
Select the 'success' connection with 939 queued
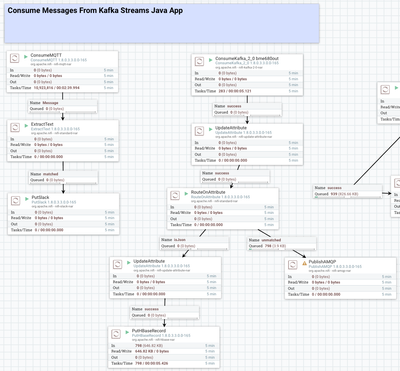pos(348,191)
